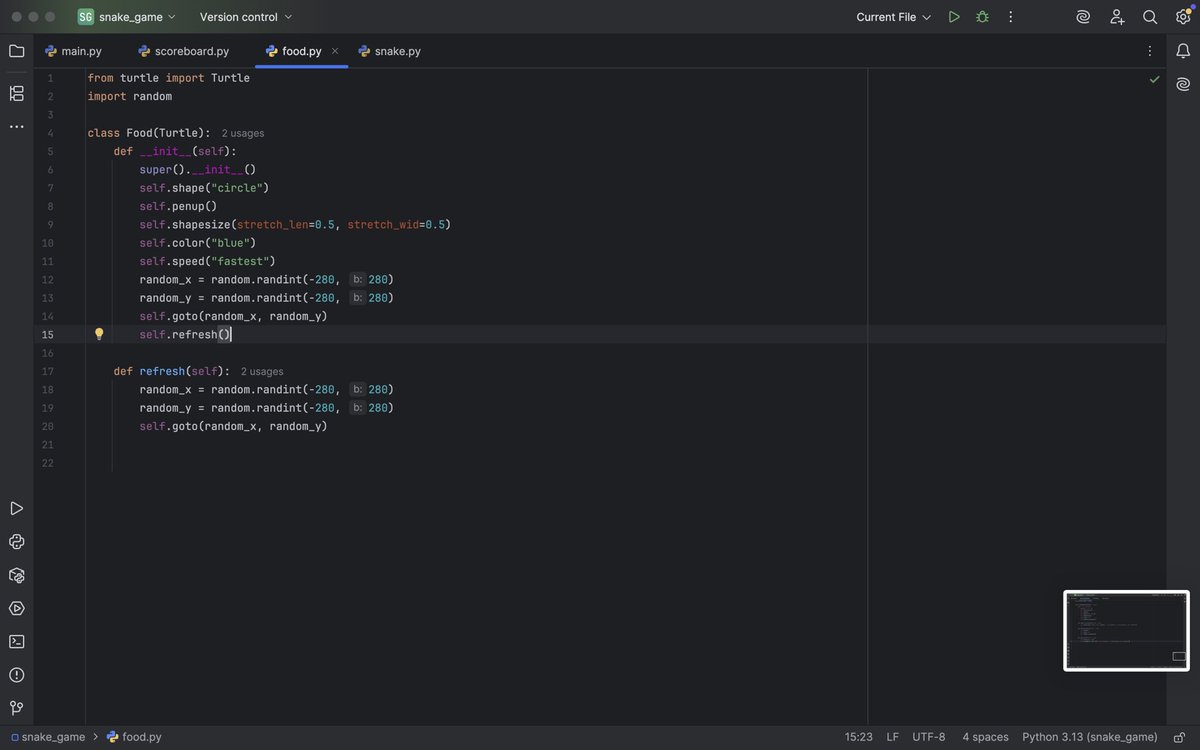
Task: Click the b: parameter hint on line 12
Action: coord(357,279)
